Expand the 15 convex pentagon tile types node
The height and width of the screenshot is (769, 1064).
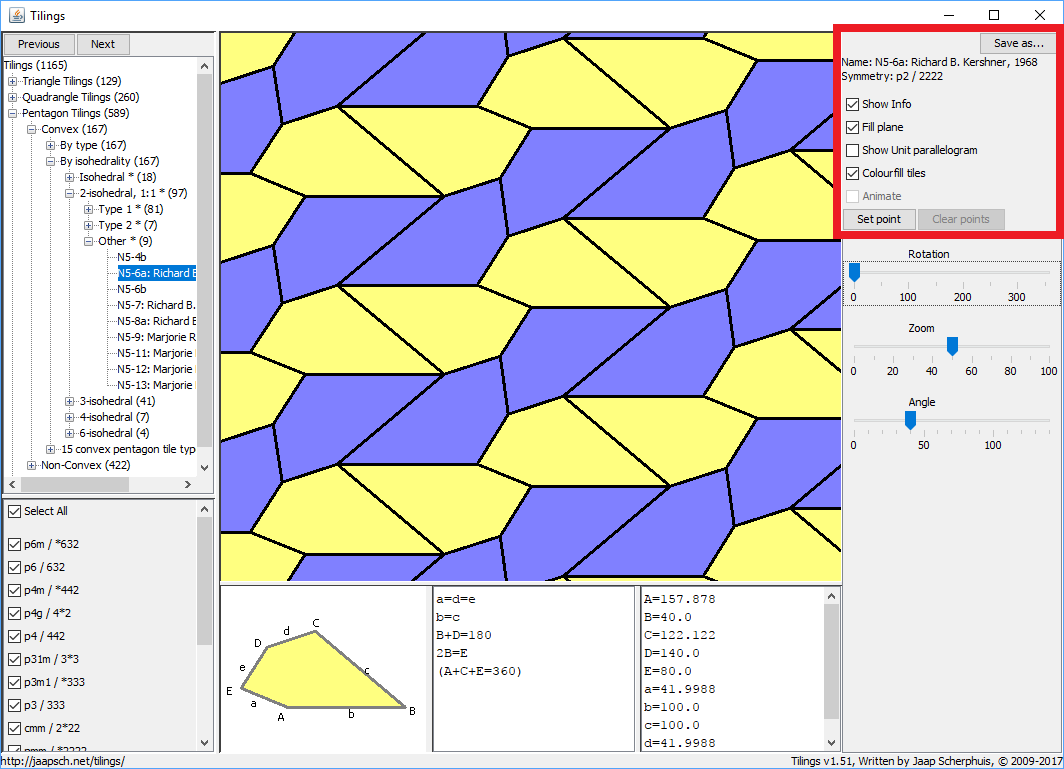pos(50,449)
